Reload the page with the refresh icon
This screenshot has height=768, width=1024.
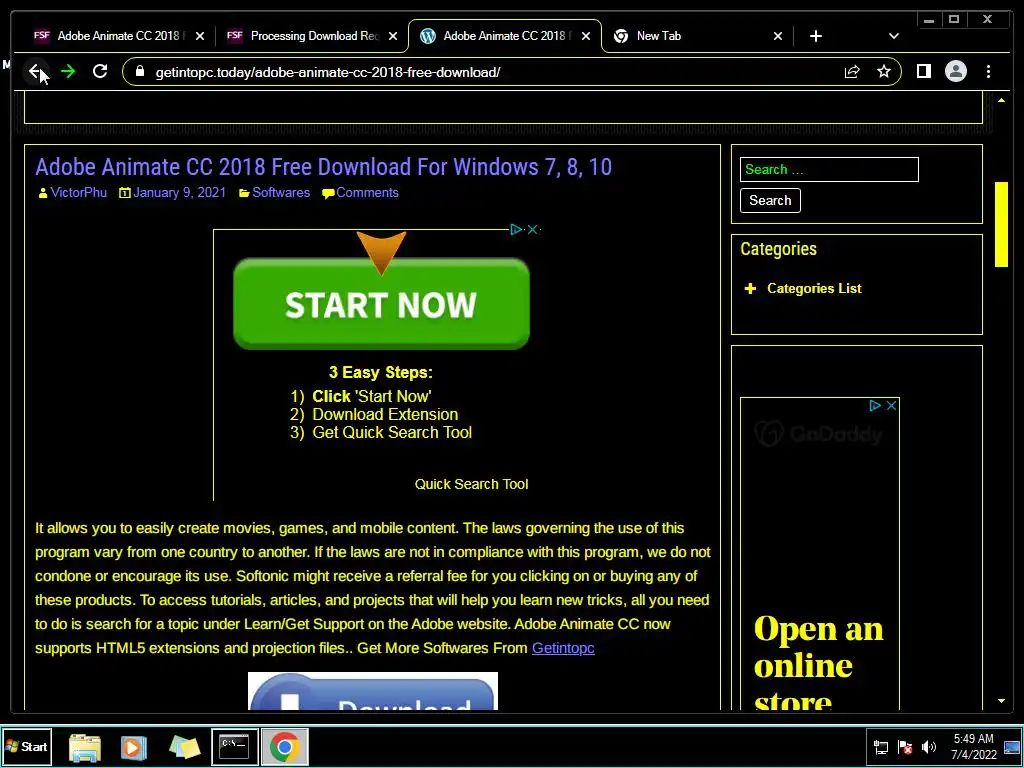pyautogui.click(x=100, y=71)
